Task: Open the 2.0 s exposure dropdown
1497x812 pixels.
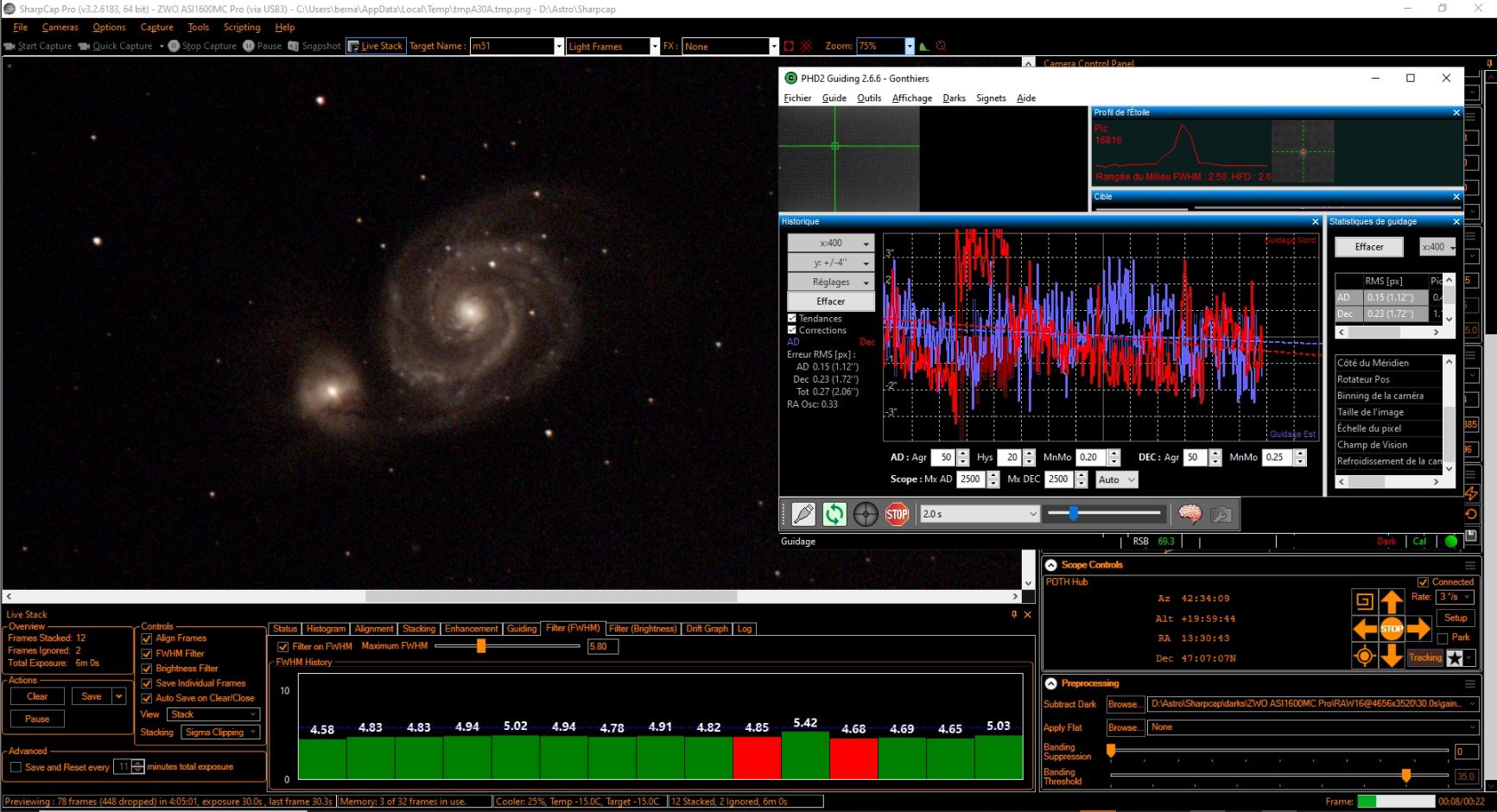Action: pyautogui.click(x=980, y=514)
